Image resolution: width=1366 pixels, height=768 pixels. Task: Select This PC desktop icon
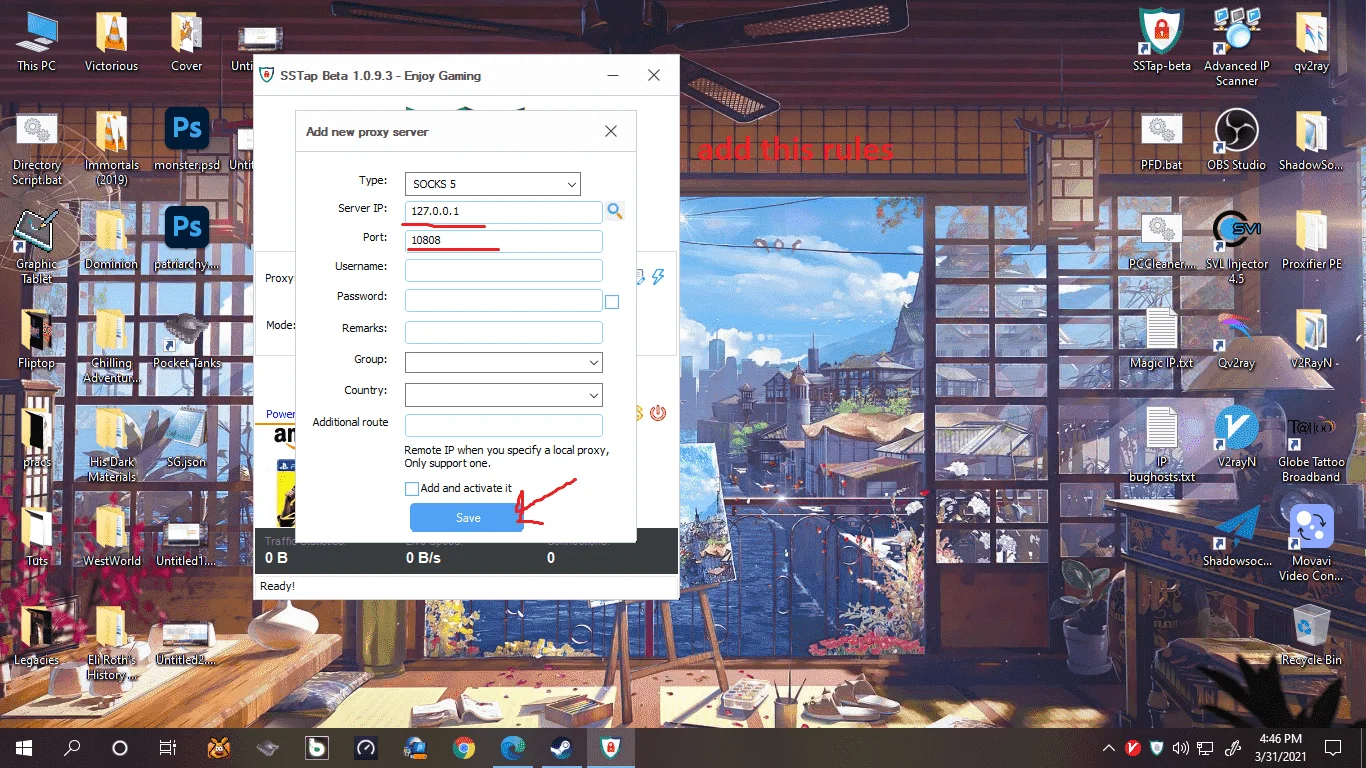[37, 41]
